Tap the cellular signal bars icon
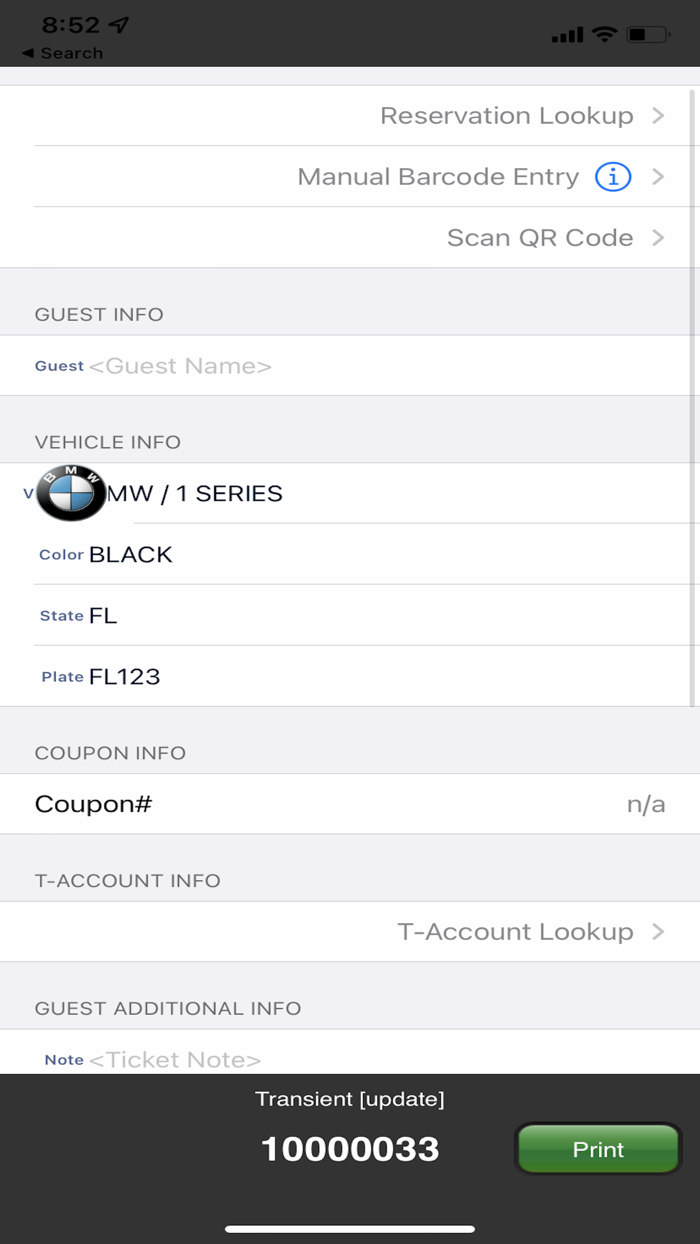 point(566,33)
